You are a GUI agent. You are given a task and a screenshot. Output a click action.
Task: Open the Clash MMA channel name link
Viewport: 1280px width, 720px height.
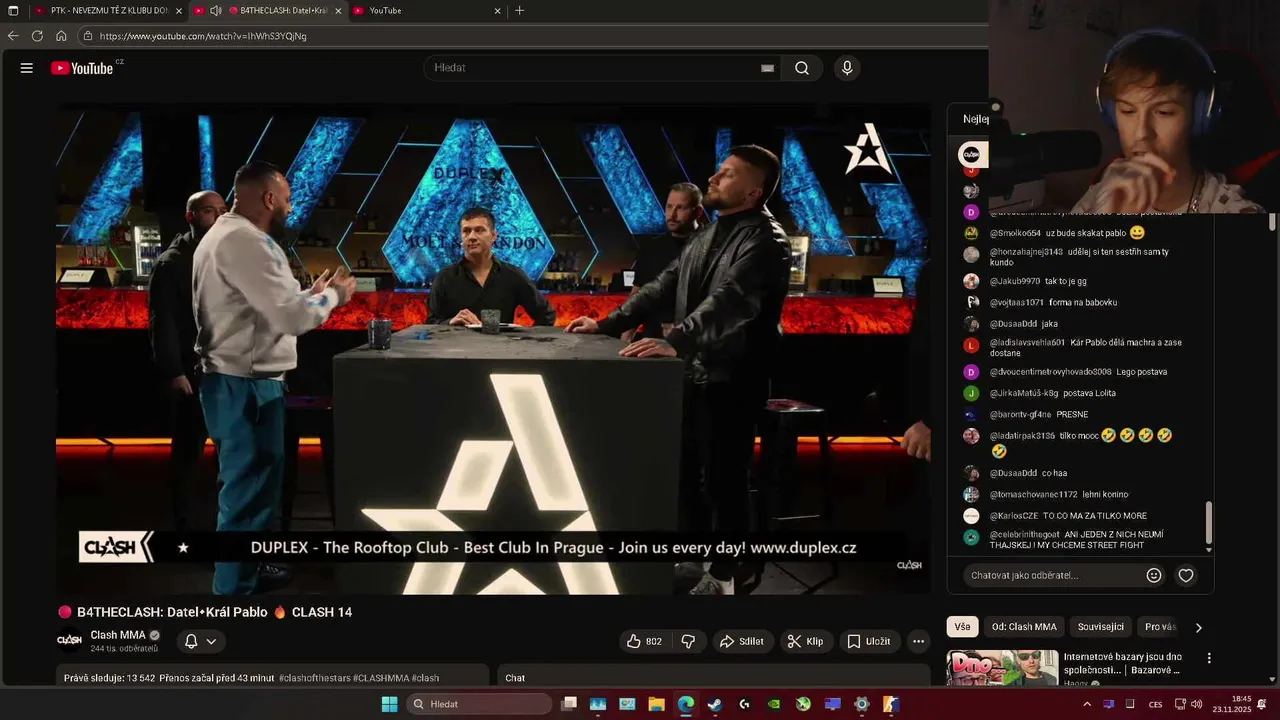click(118, 635)
